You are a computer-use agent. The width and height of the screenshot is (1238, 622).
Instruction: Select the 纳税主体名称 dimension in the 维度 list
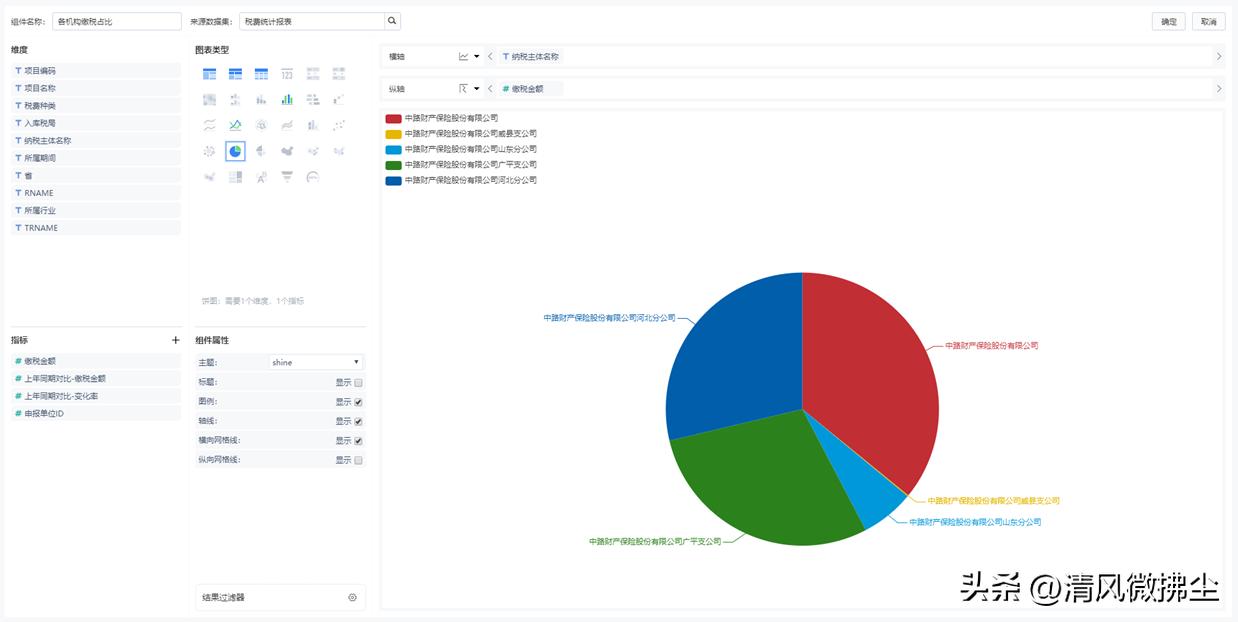coord(96,141)
